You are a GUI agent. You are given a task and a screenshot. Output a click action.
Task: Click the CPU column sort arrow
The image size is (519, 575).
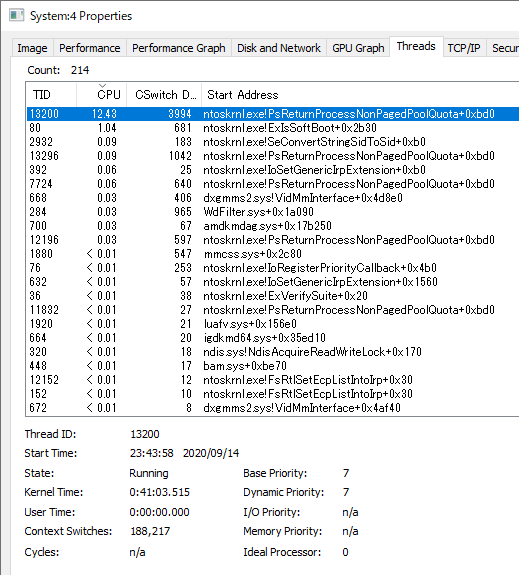point(102,86)
